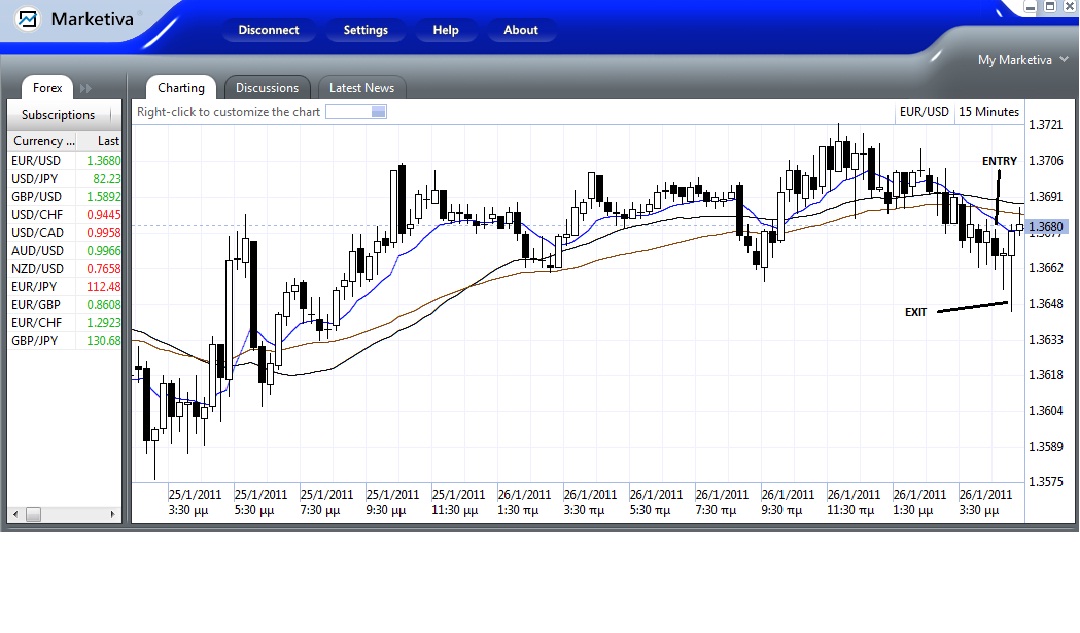Click the 1.3575 price axis label

tap(1046, 481)
